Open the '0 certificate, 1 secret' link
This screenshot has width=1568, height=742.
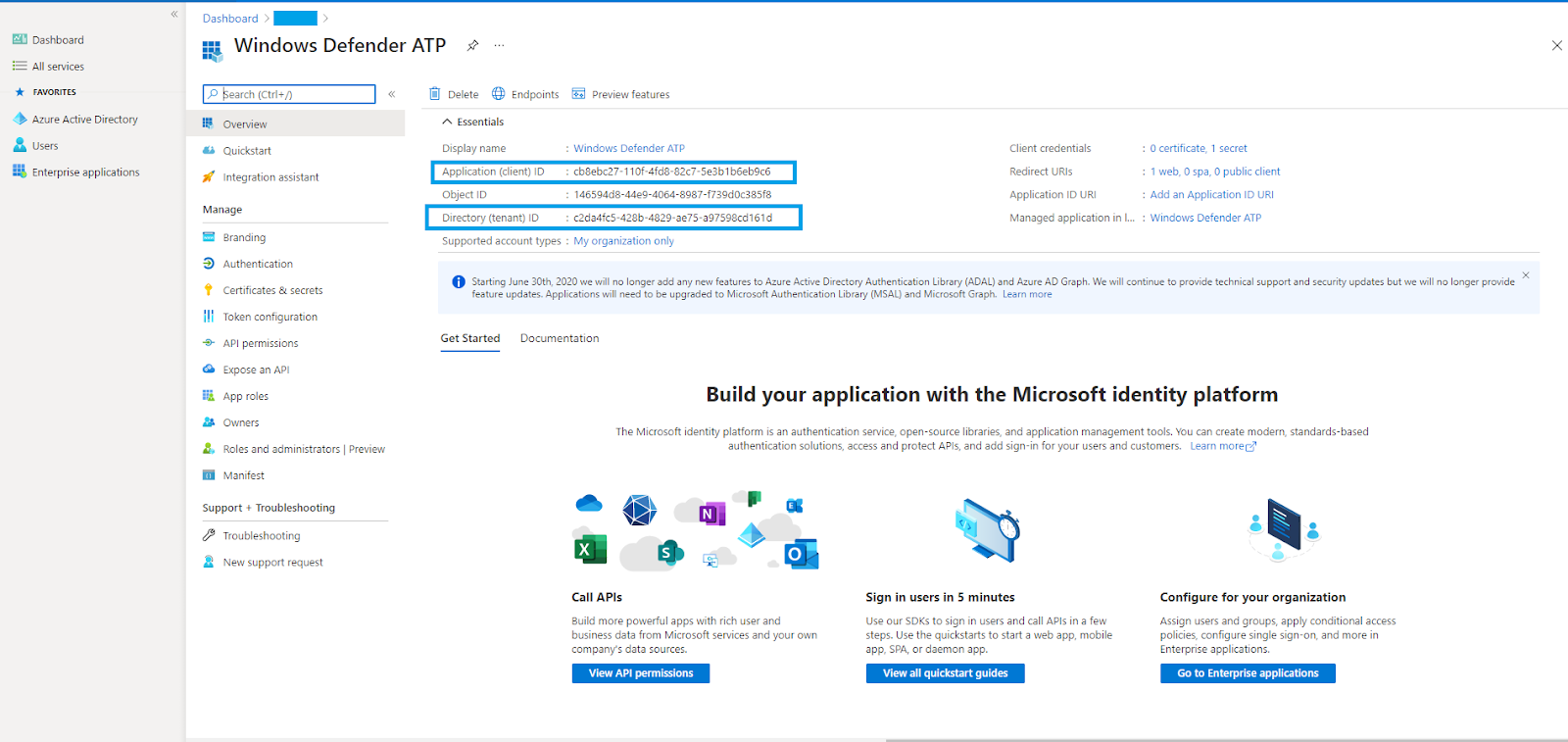tap(1199, 149)
